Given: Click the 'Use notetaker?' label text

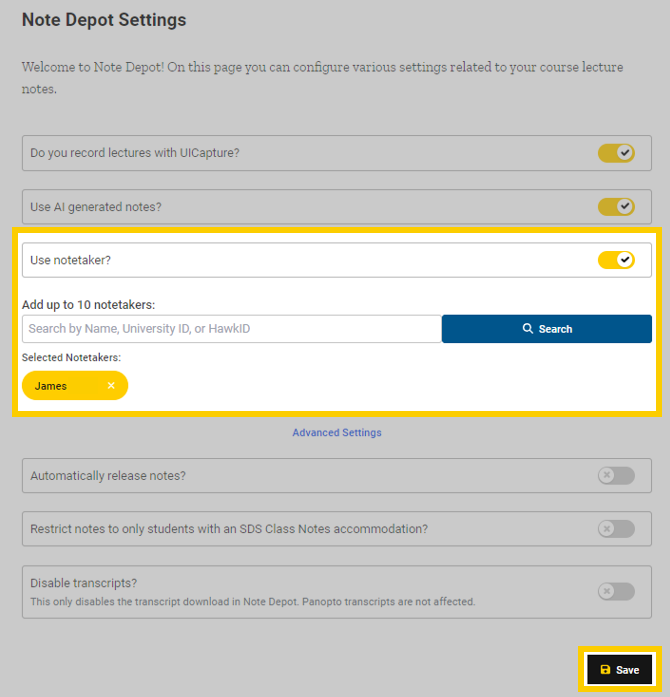Looking at the screenshot, I should (x=70, y=260).
